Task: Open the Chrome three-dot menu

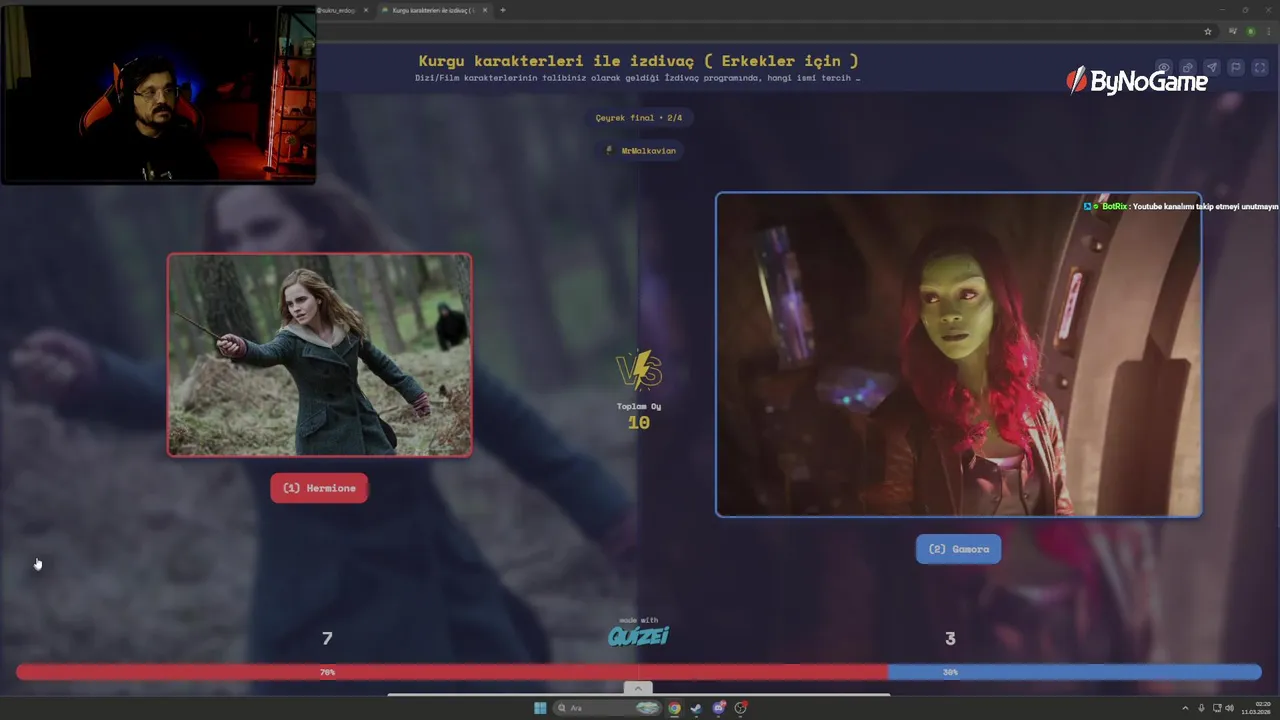Action: pos(1267,32)
